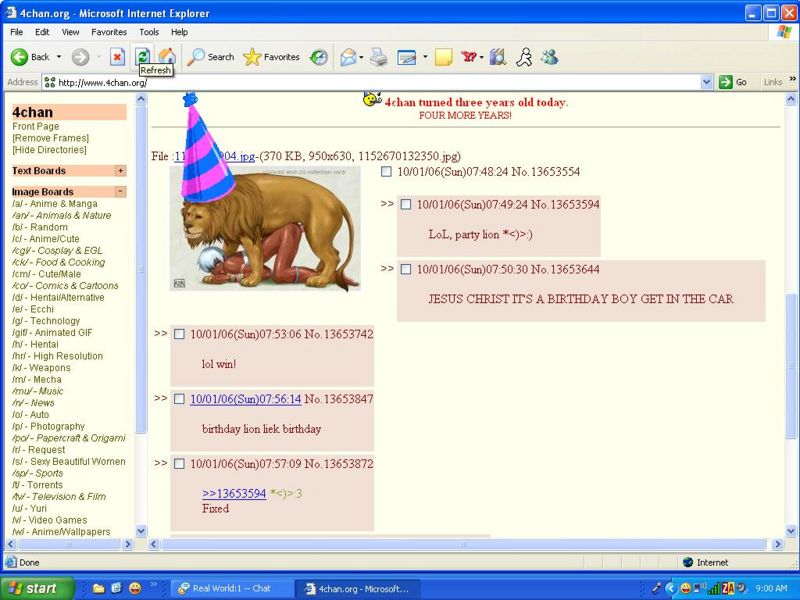This screenshot has height=600, width=800.
Task: Open ZoneAlarm from the system tray
Action: tap(727, 589)
